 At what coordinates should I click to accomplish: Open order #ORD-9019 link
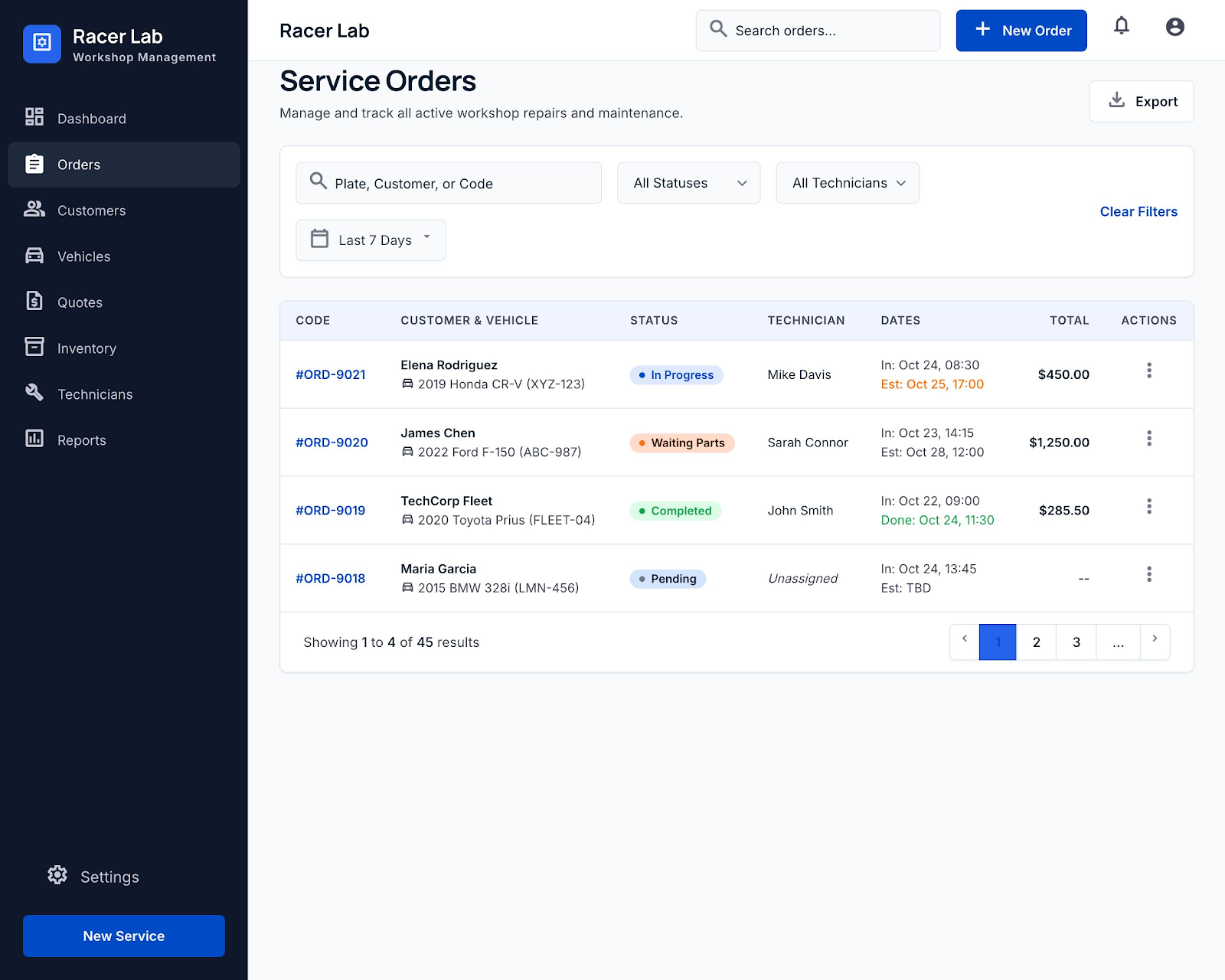click(x=331, y=510)
